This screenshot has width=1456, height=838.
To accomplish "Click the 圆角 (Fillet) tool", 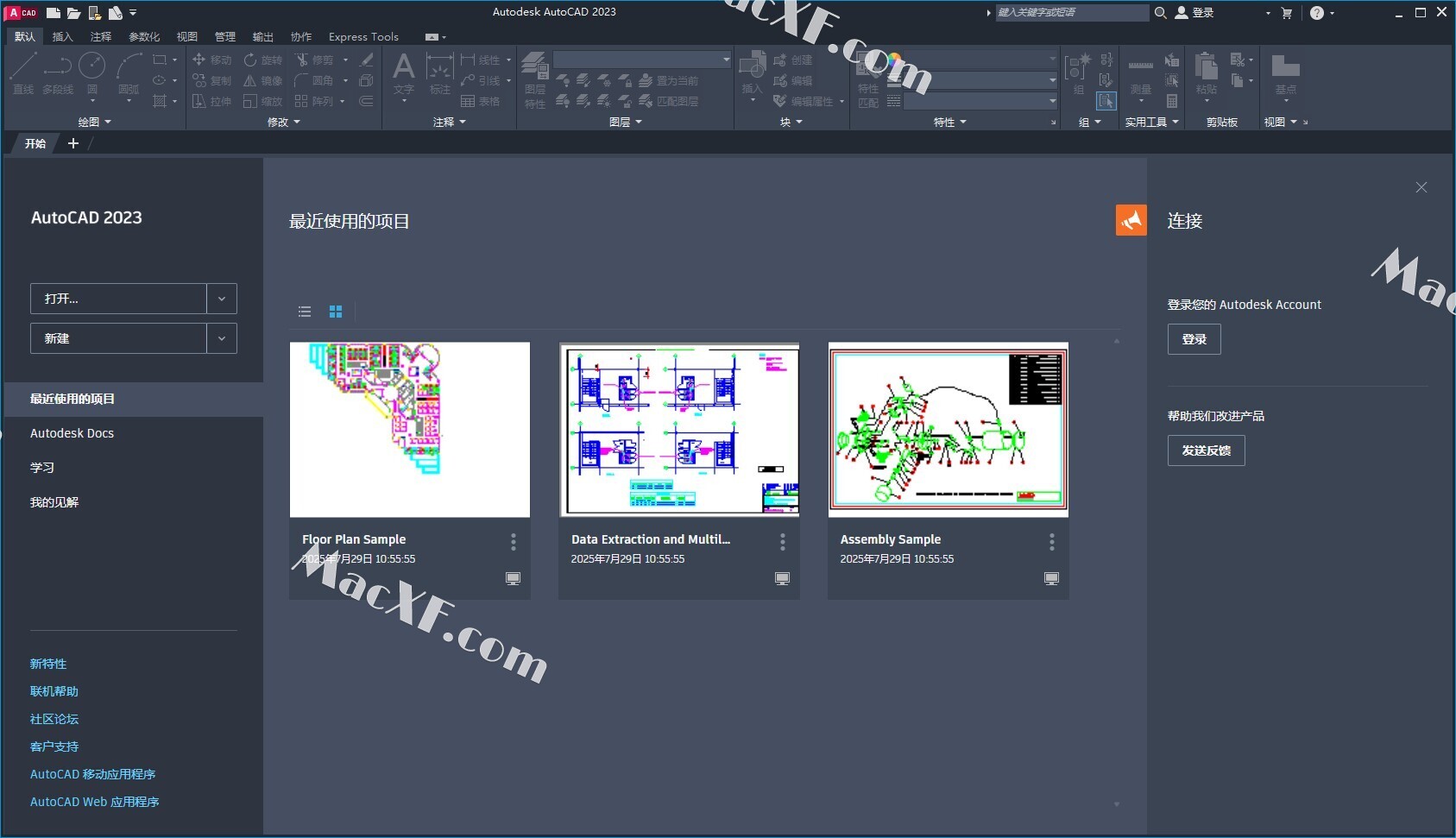I will 314,80.
